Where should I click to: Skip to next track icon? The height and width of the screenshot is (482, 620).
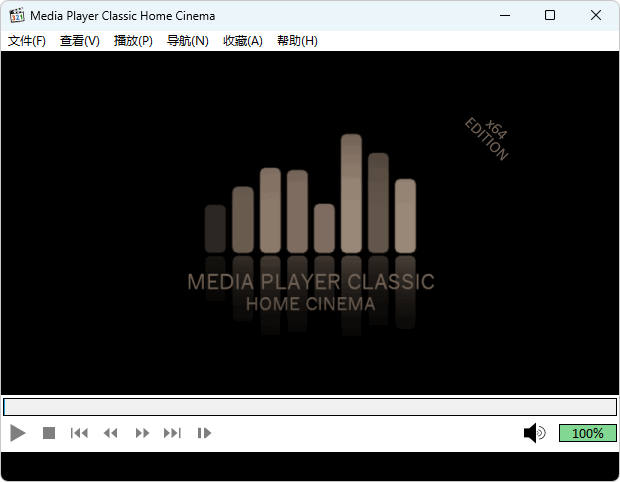[x=173, y=433]
